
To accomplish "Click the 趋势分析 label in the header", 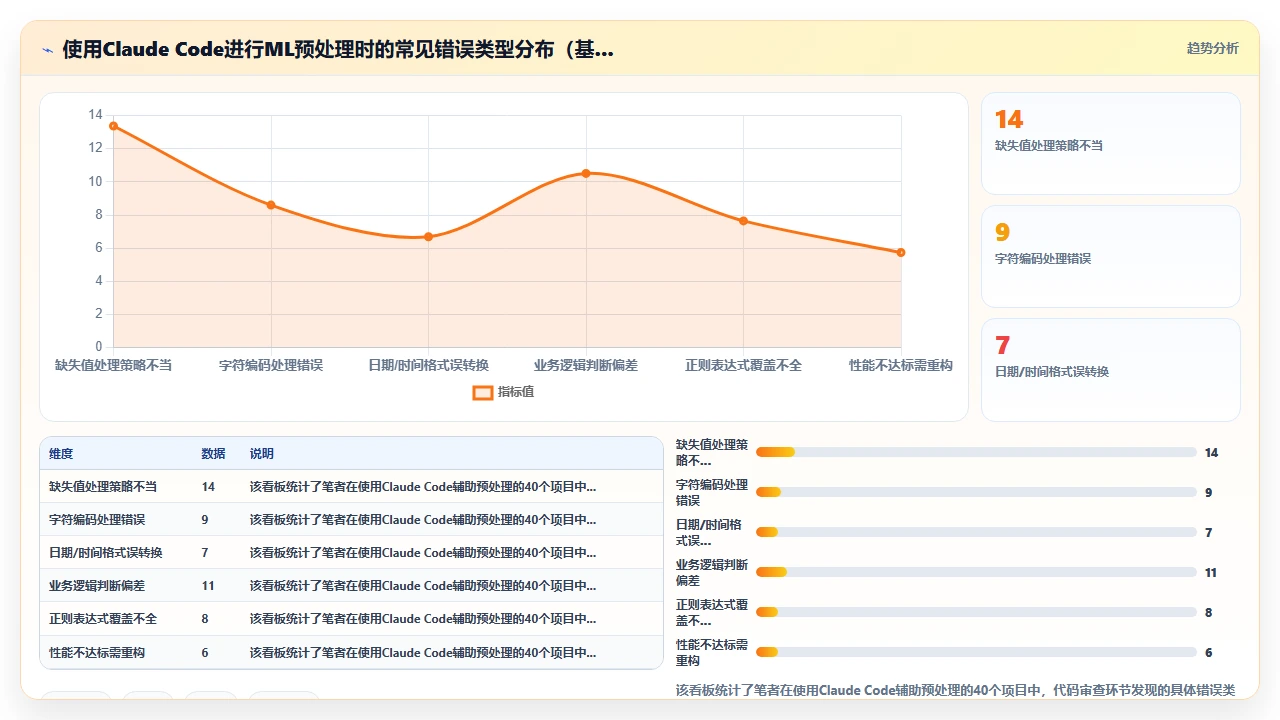I will [x=1212, y=48].
